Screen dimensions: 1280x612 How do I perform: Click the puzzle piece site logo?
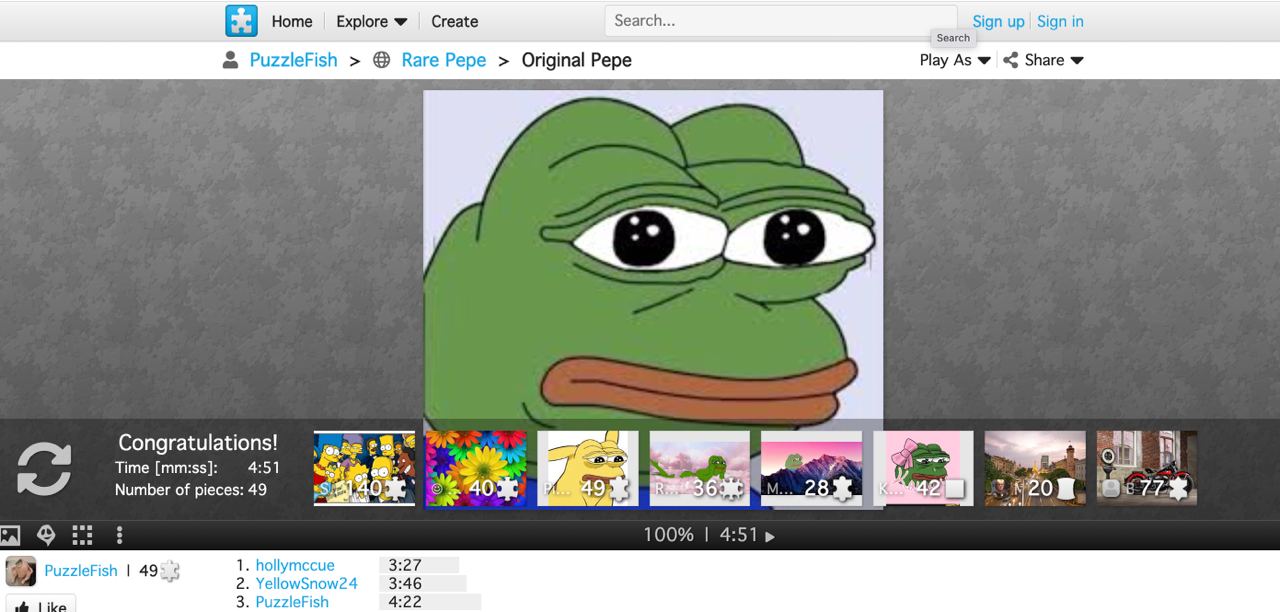241,21
